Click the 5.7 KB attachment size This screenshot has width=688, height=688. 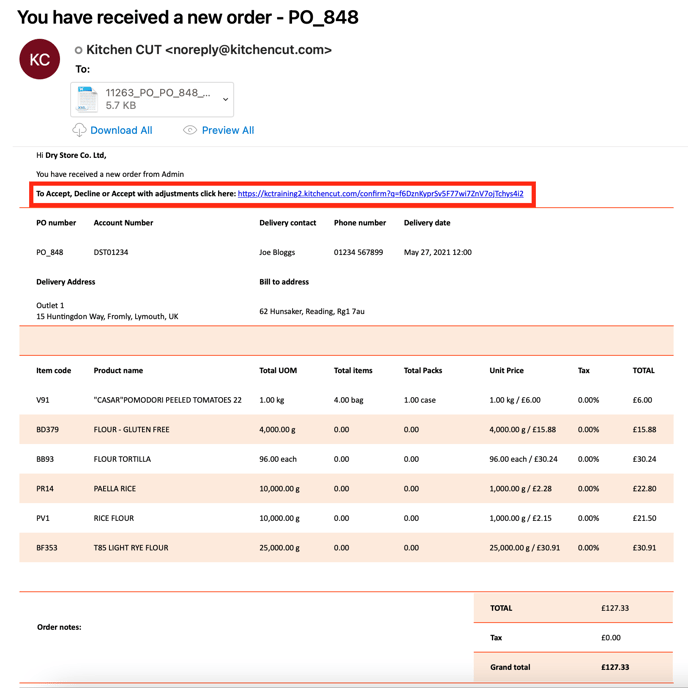coord(121,105)
